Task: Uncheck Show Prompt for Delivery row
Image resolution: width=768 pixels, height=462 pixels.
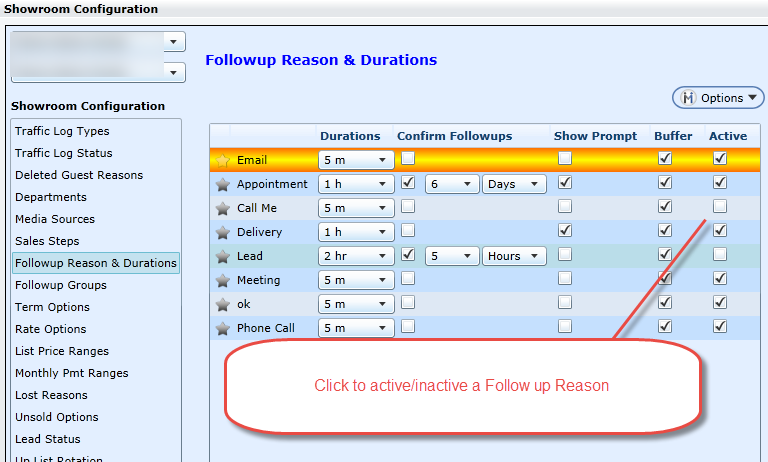Action: (566, 231)
